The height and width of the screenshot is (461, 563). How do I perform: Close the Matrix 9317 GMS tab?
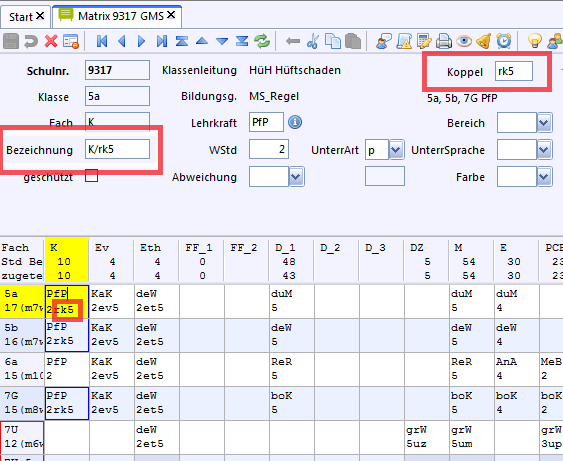(171, 15)
